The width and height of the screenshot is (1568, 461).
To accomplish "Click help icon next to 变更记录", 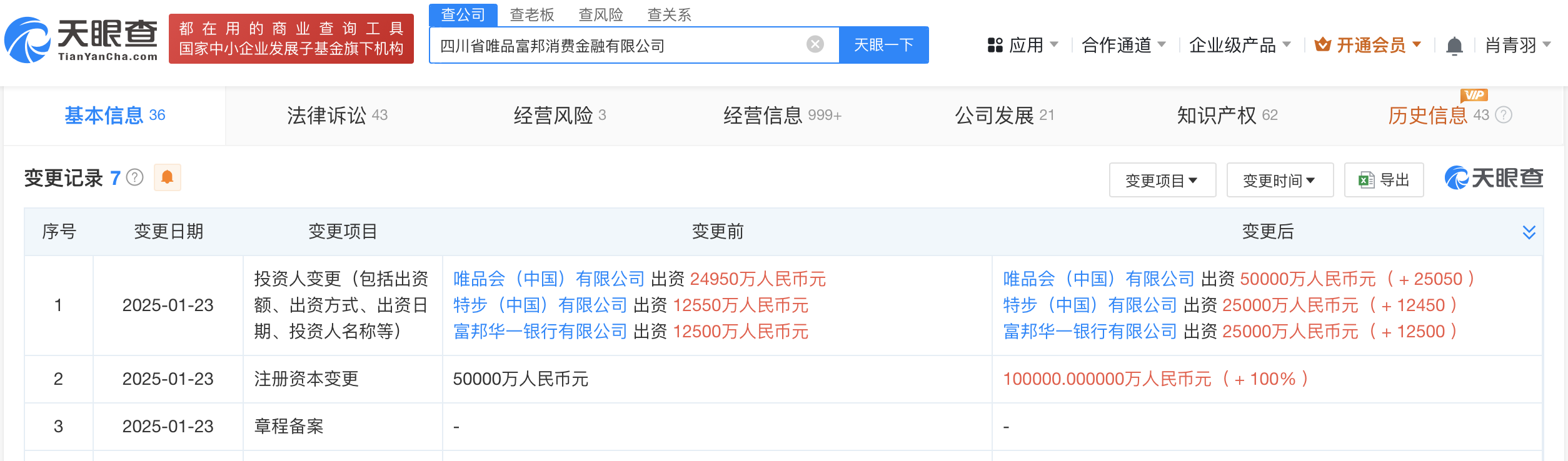I will click(x=135, y=178).
